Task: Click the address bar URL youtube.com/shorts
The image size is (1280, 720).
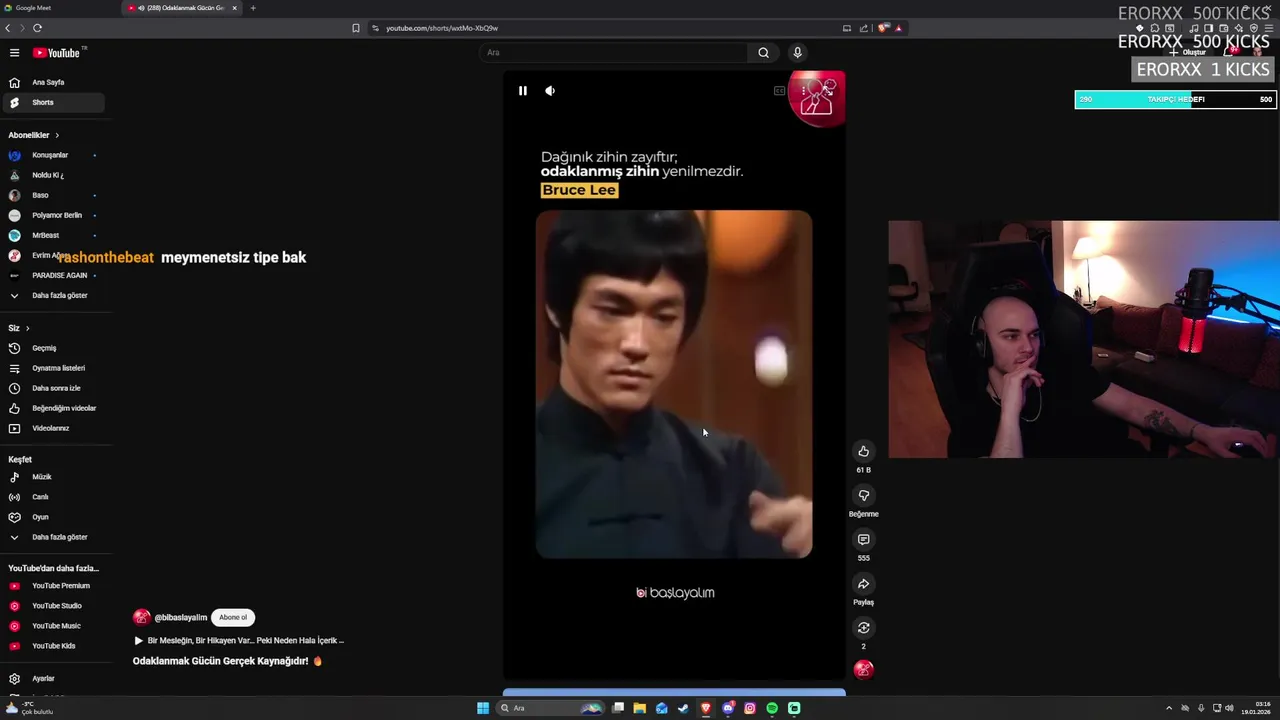Action: pyautogui.click(x=442, y=28)
